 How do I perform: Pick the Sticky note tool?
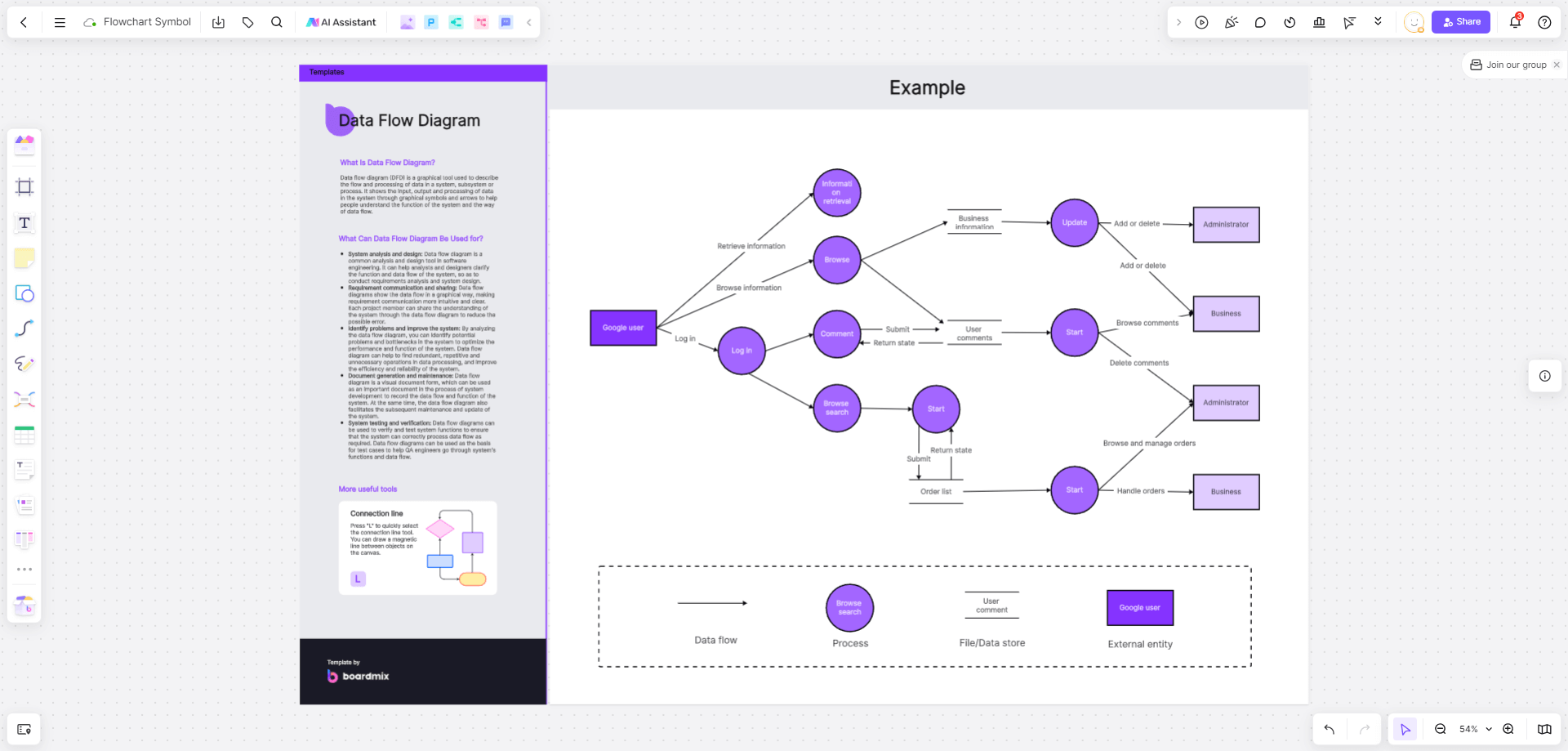pyautogui.click(x=24, y=258)
